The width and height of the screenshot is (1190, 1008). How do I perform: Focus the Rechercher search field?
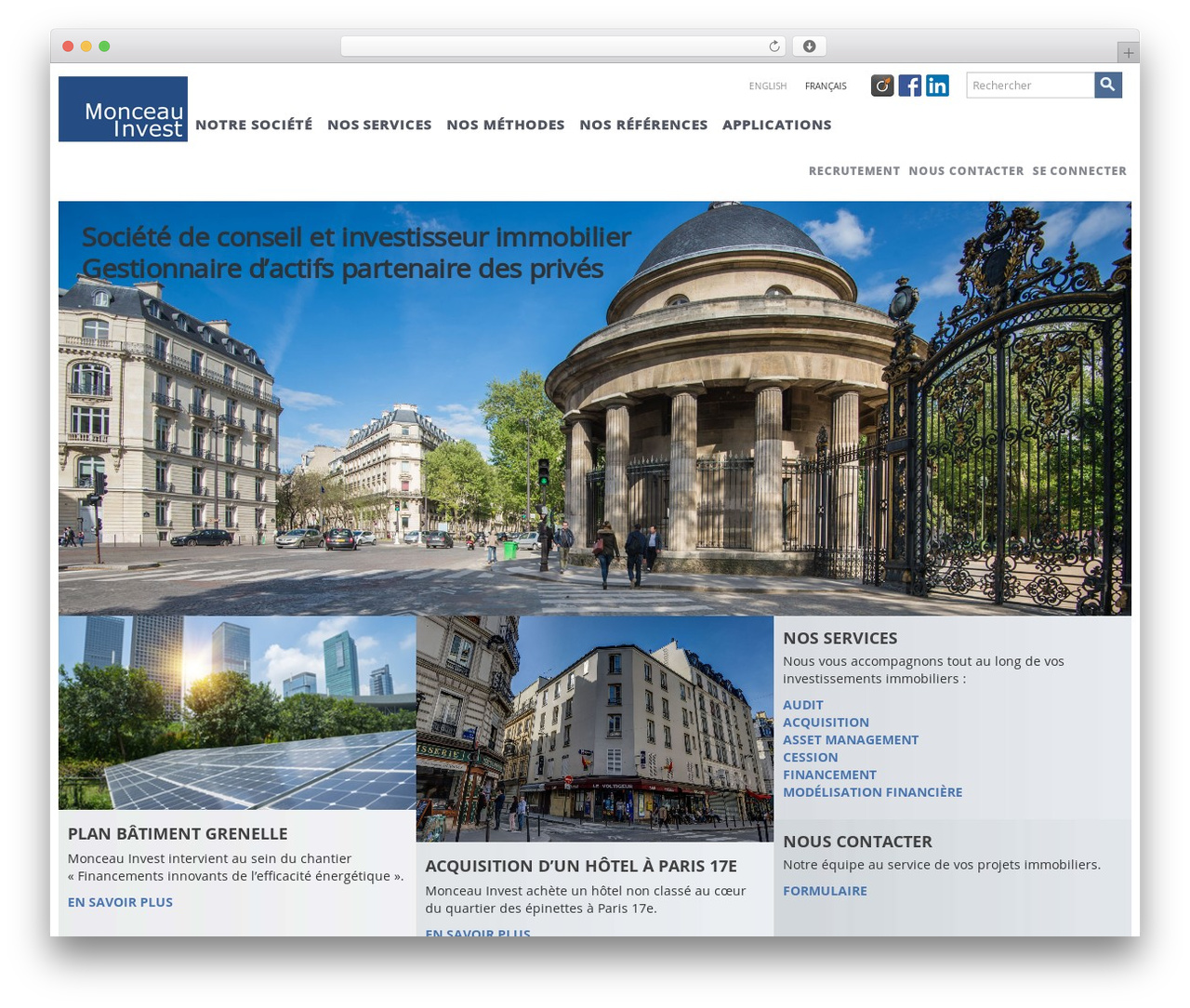(1030, 85)
